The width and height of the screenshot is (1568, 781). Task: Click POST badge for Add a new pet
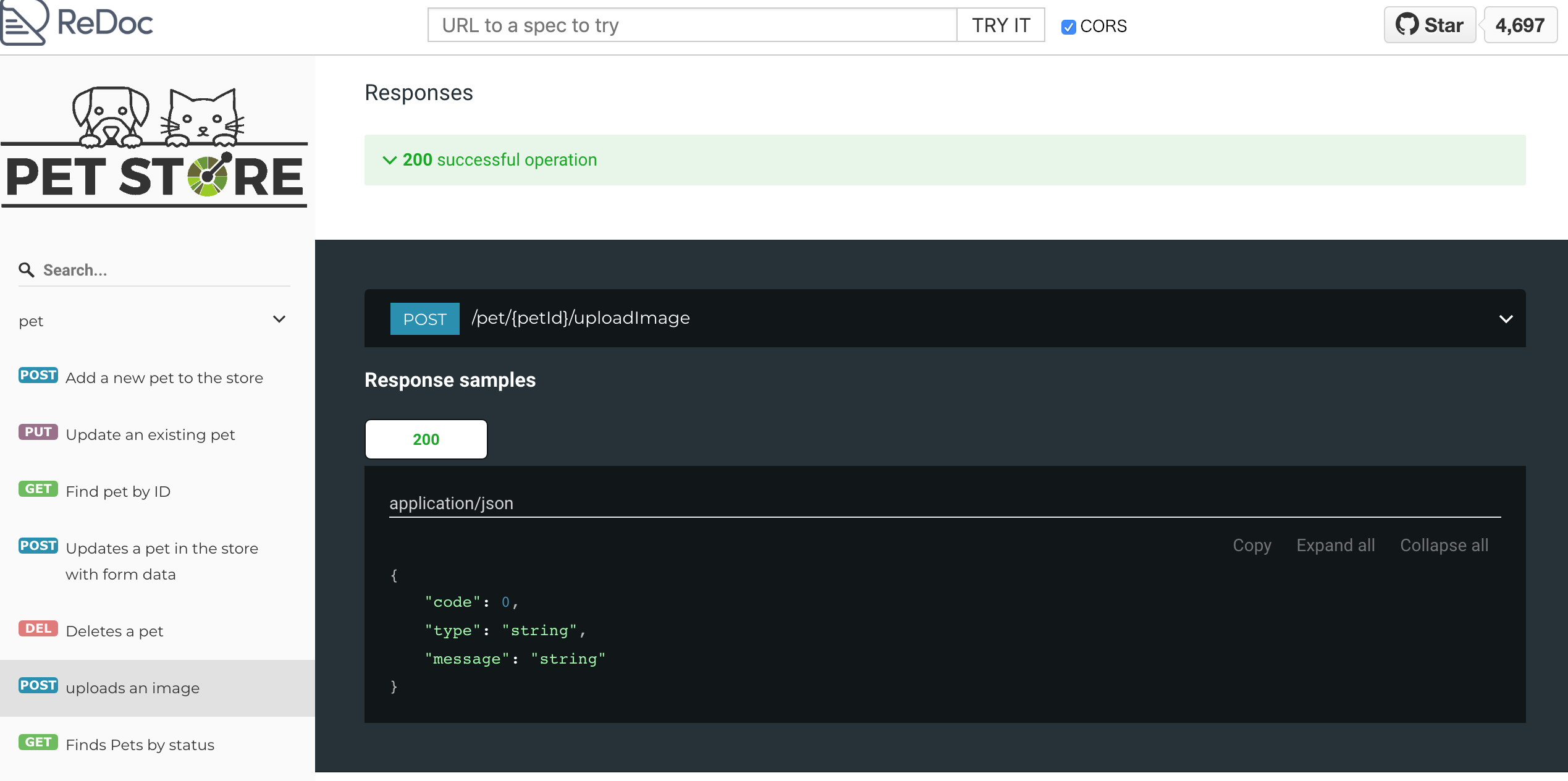pyautogui.click(x=38, y=376)
